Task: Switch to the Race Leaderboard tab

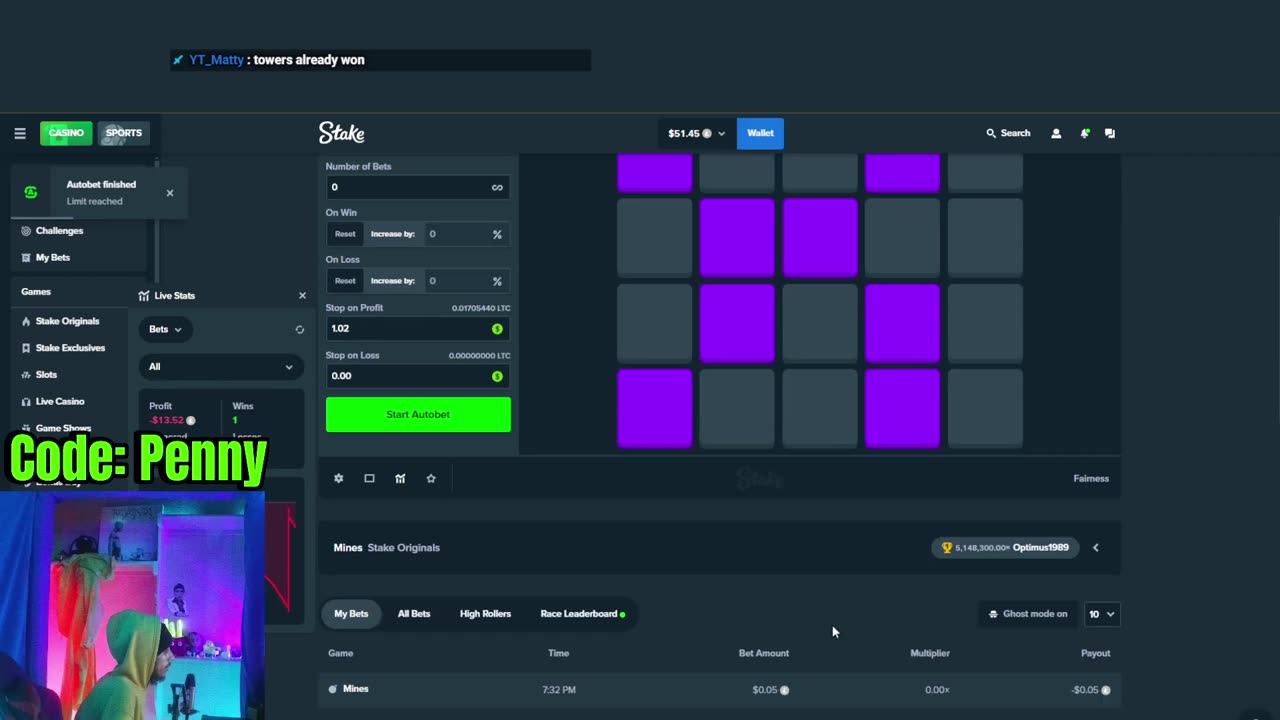Action: (582, 614)
